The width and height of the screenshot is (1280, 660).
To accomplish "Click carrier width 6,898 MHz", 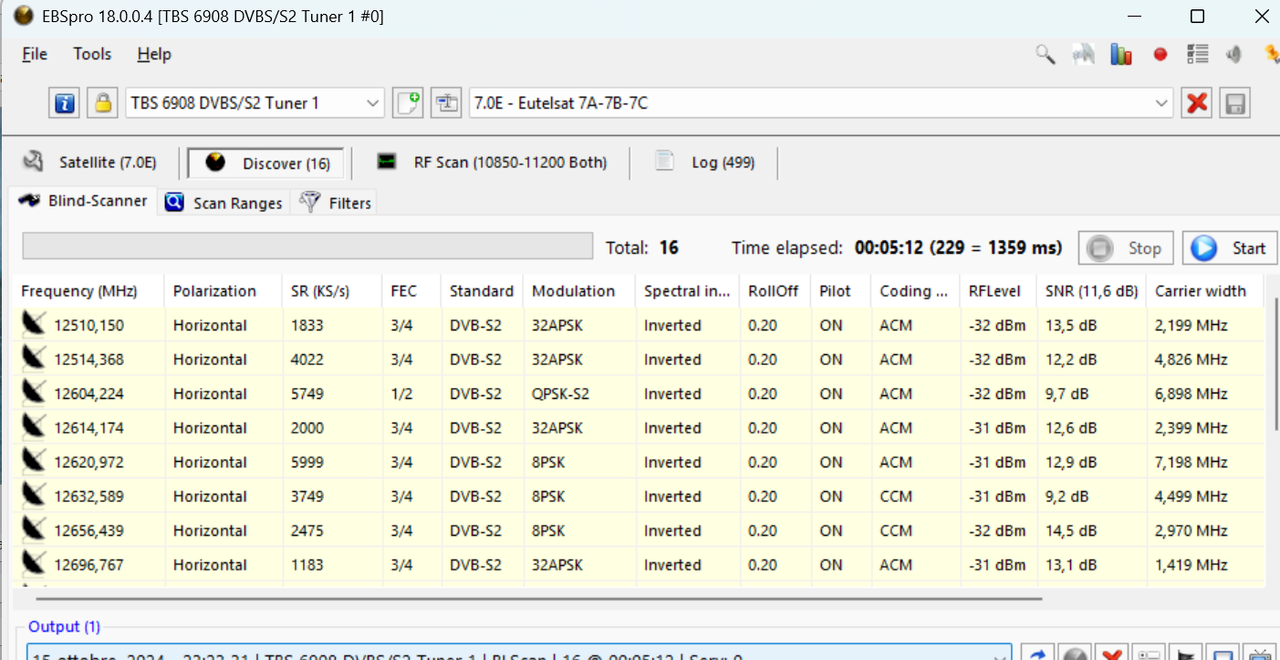I will point(1192,394).
